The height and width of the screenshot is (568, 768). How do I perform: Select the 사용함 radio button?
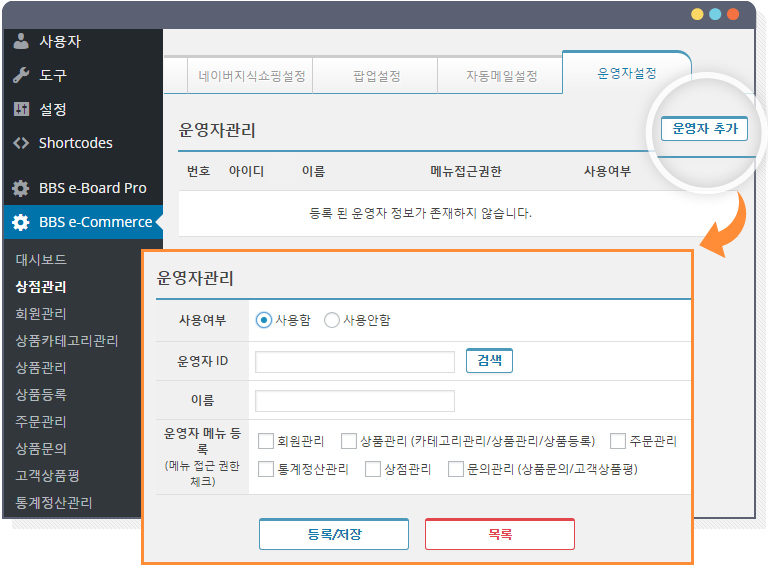point(264,320)
